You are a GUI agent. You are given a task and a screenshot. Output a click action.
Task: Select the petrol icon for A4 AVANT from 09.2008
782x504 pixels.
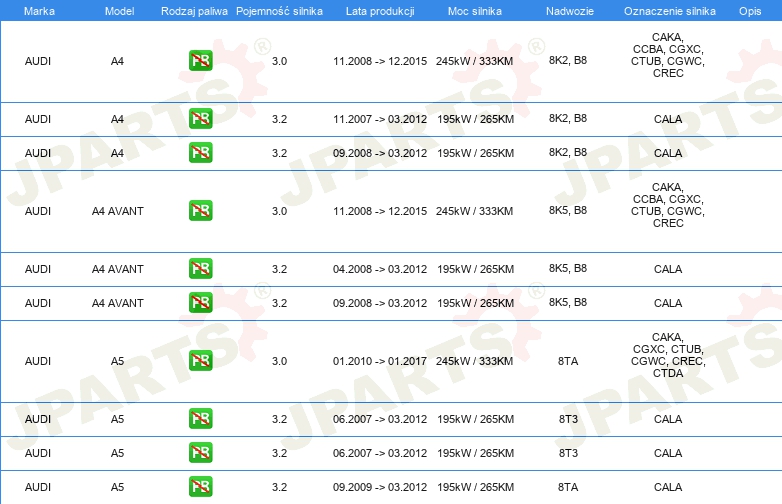click(x=200, y=303)
